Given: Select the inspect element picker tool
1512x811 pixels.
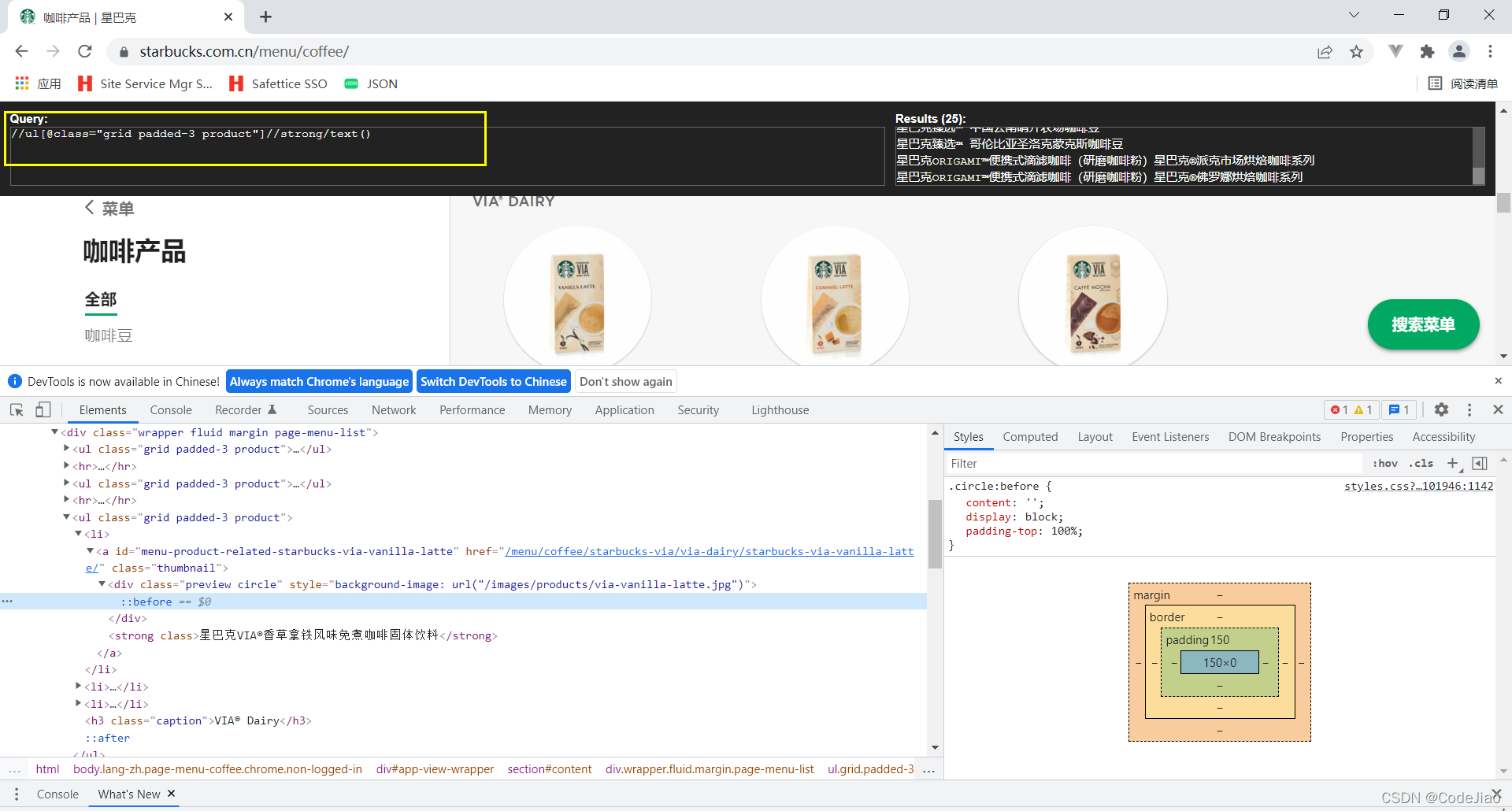Looking at the screenshot, I should click(x=16, y=409).
